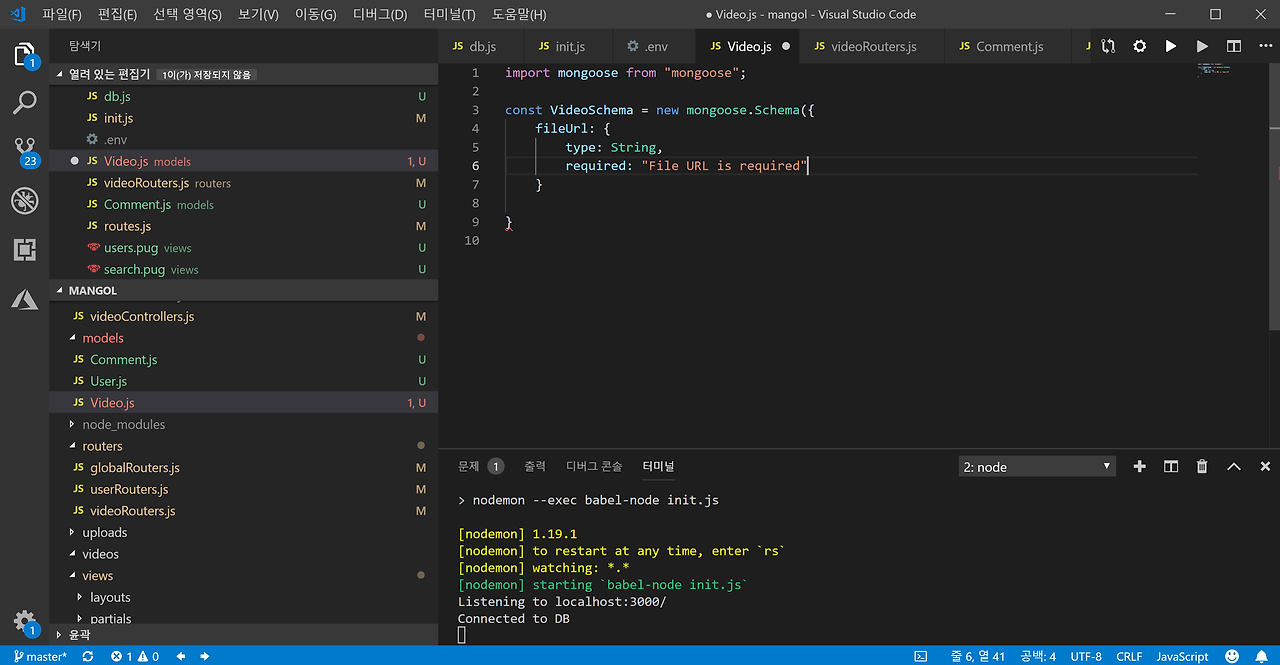Open the terminal selector '2: node' dropdown
This screenshot has width=1280, height=665.
coord(1037,467)
